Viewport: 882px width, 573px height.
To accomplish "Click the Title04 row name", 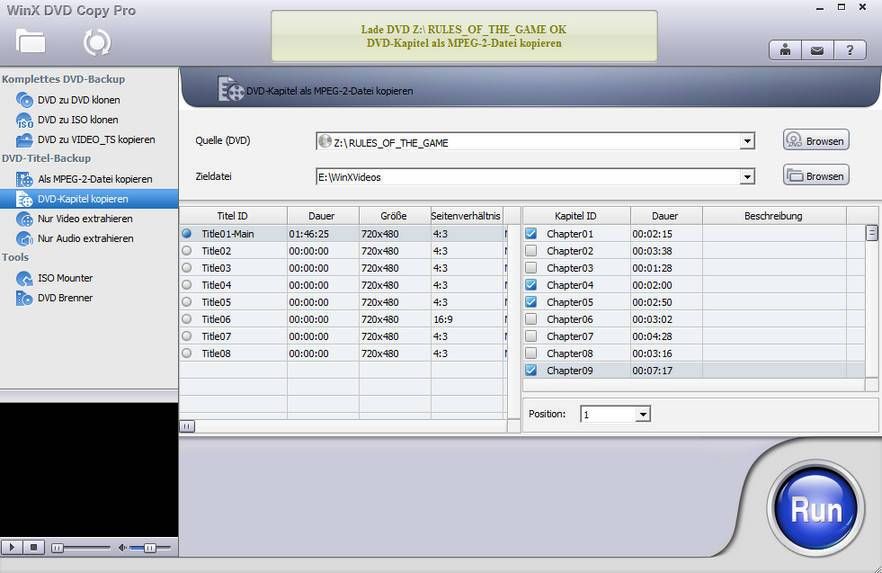I will point(217,285).
